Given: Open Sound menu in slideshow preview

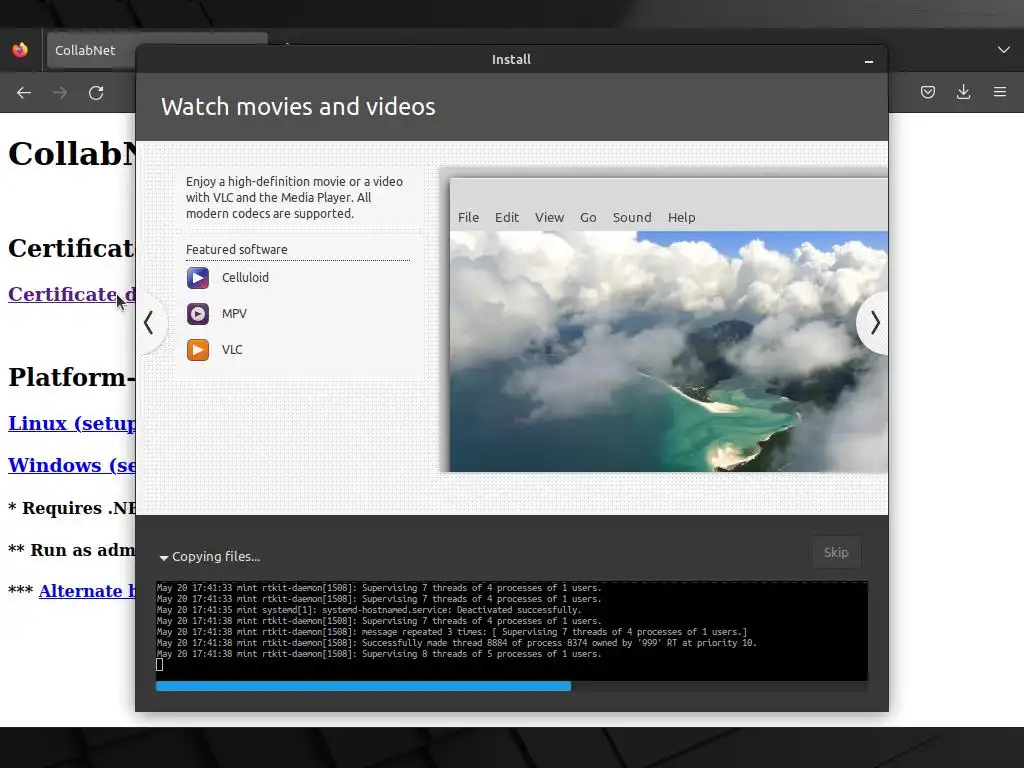Looking at the screenshot, I should point(632,217).
